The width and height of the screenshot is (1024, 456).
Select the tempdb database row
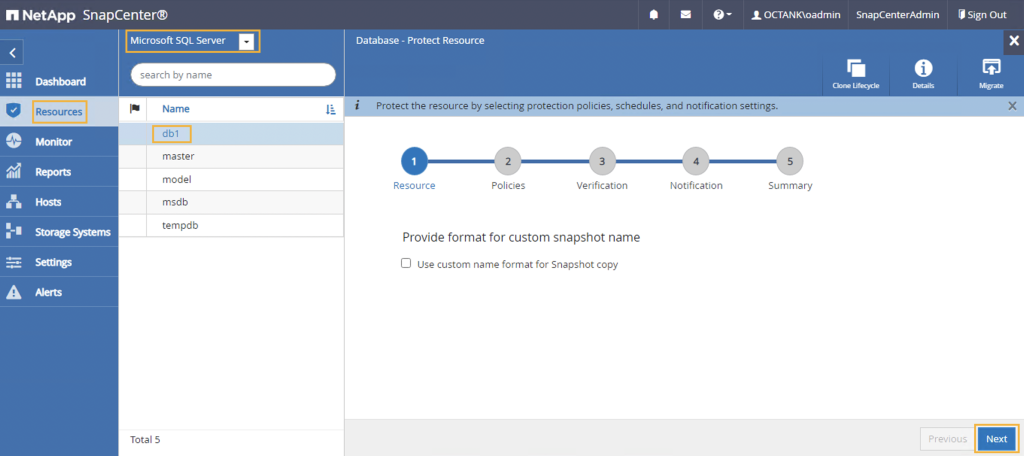[x=231, y=225]
